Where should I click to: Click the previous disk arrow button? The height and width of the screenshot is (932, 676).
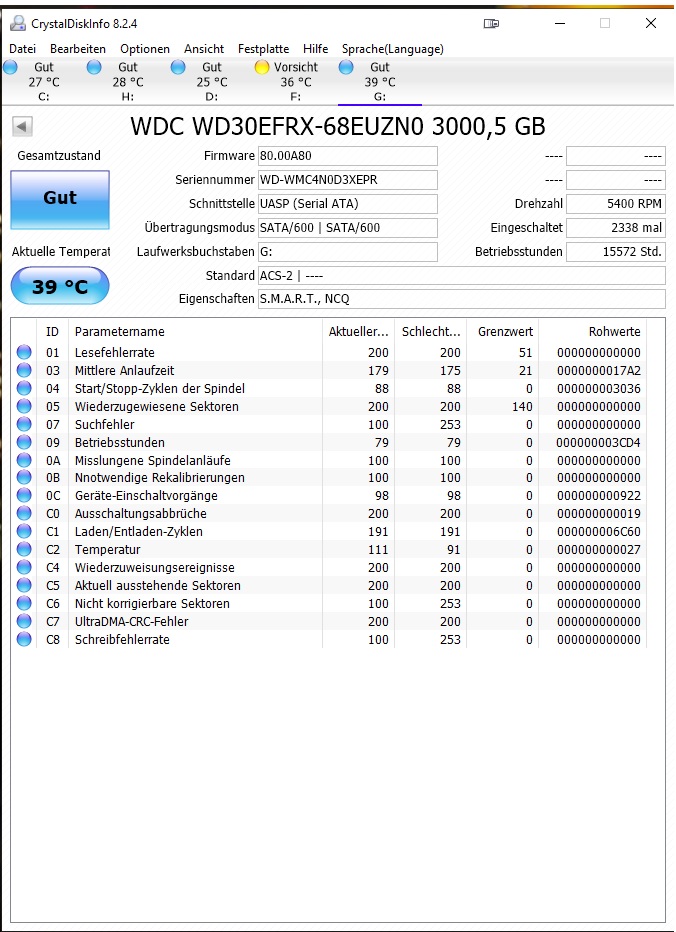click(22, 127)
